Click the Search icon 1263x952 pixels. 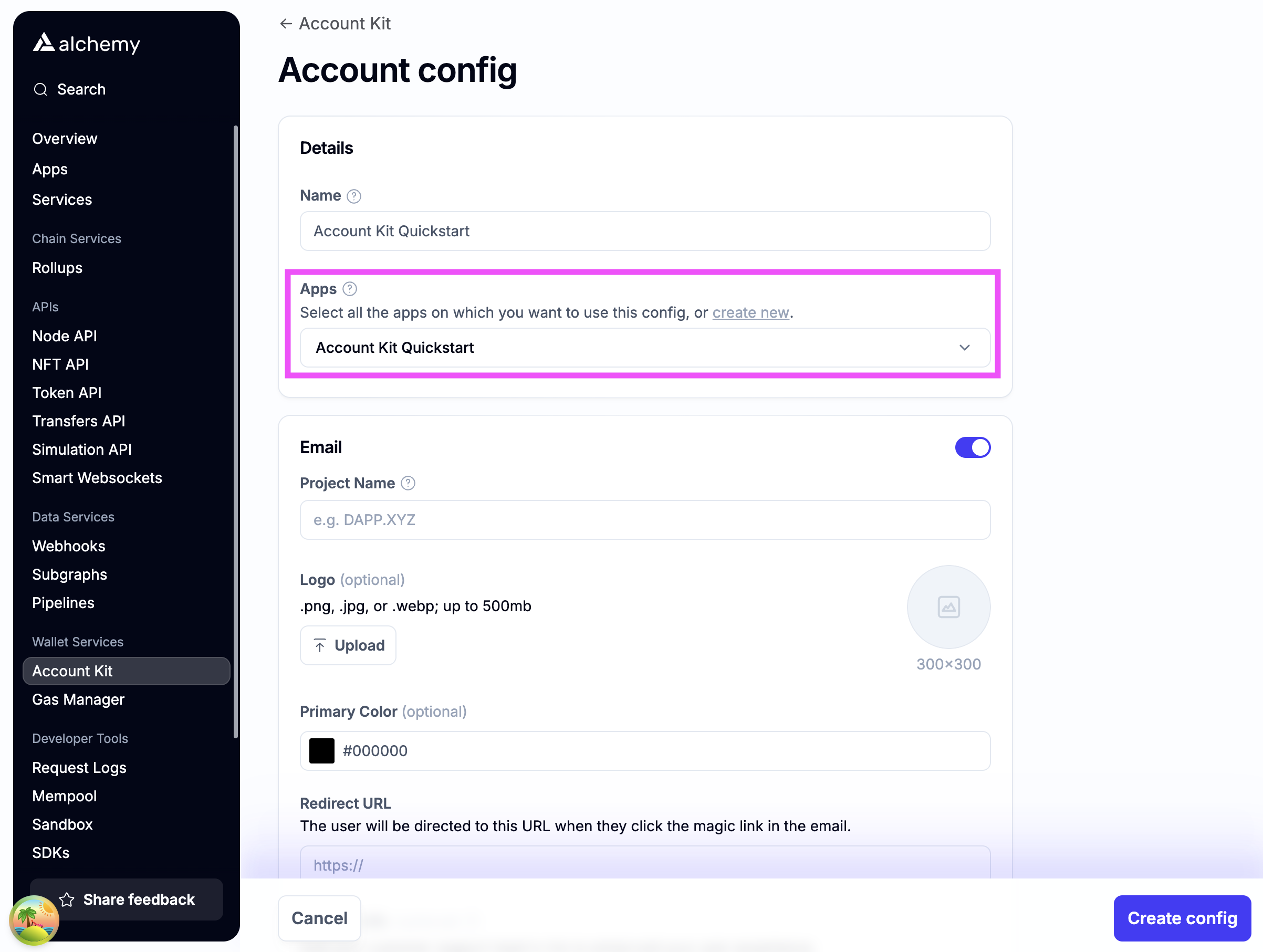click(x=40, y=89)
